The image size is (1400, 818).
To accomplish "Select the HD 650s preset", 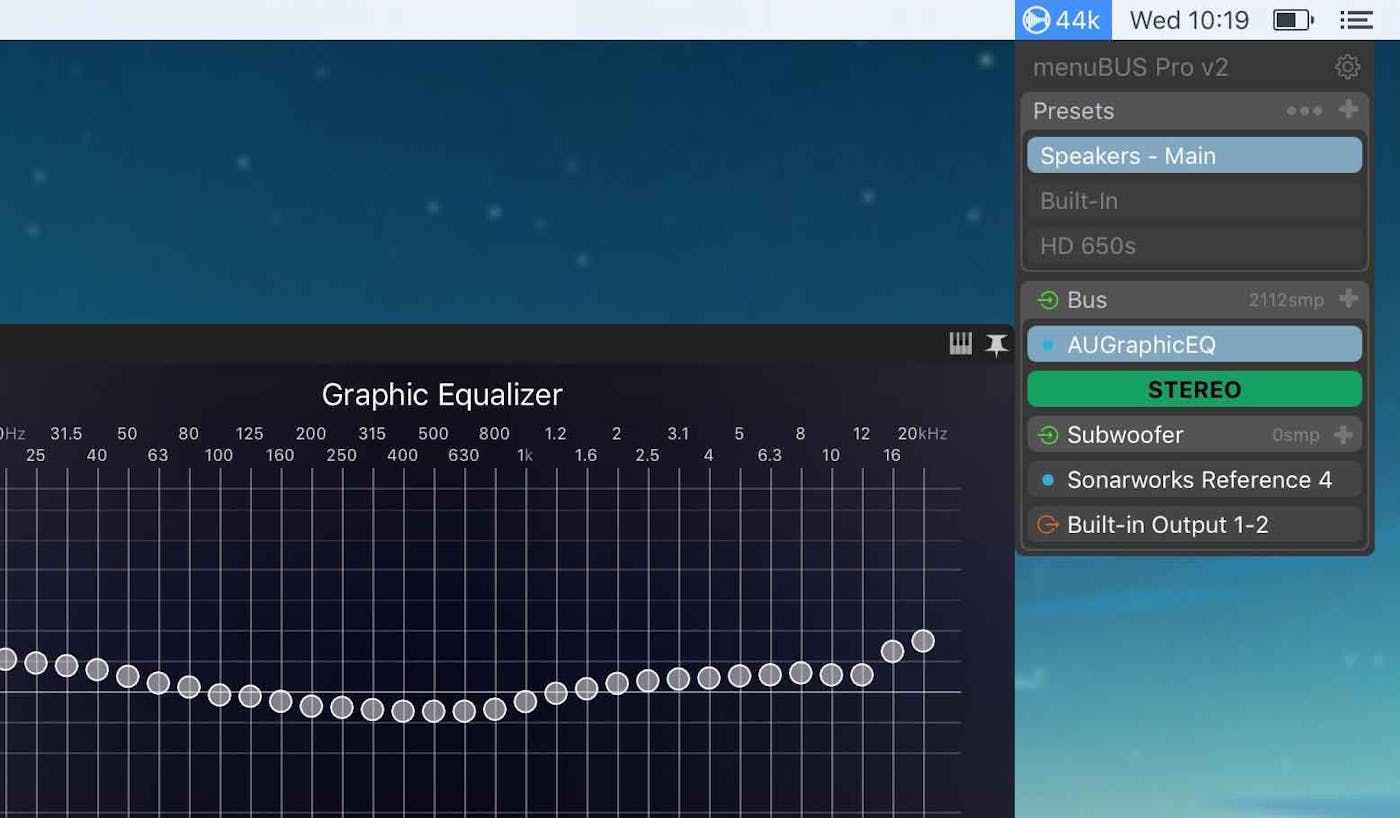I will click(x=1194, y=245).
